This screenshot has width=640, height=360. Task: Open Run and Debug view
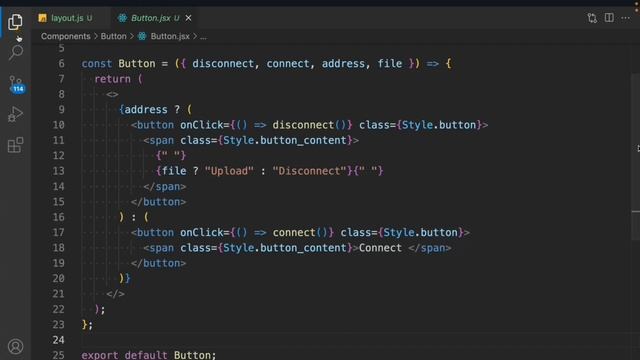click(x=15, y=114)
